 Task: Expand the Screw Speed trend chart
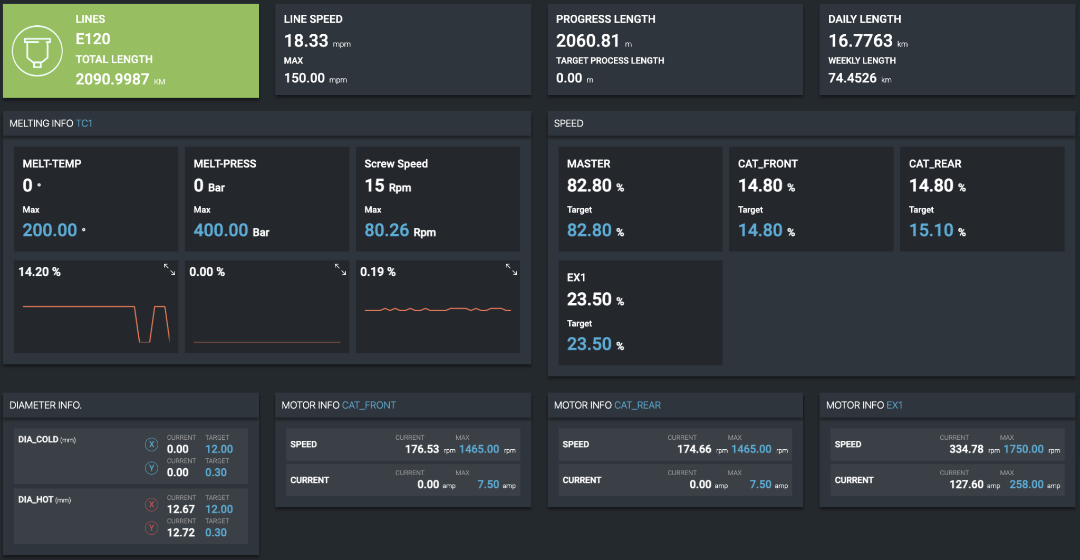point(511,270)
